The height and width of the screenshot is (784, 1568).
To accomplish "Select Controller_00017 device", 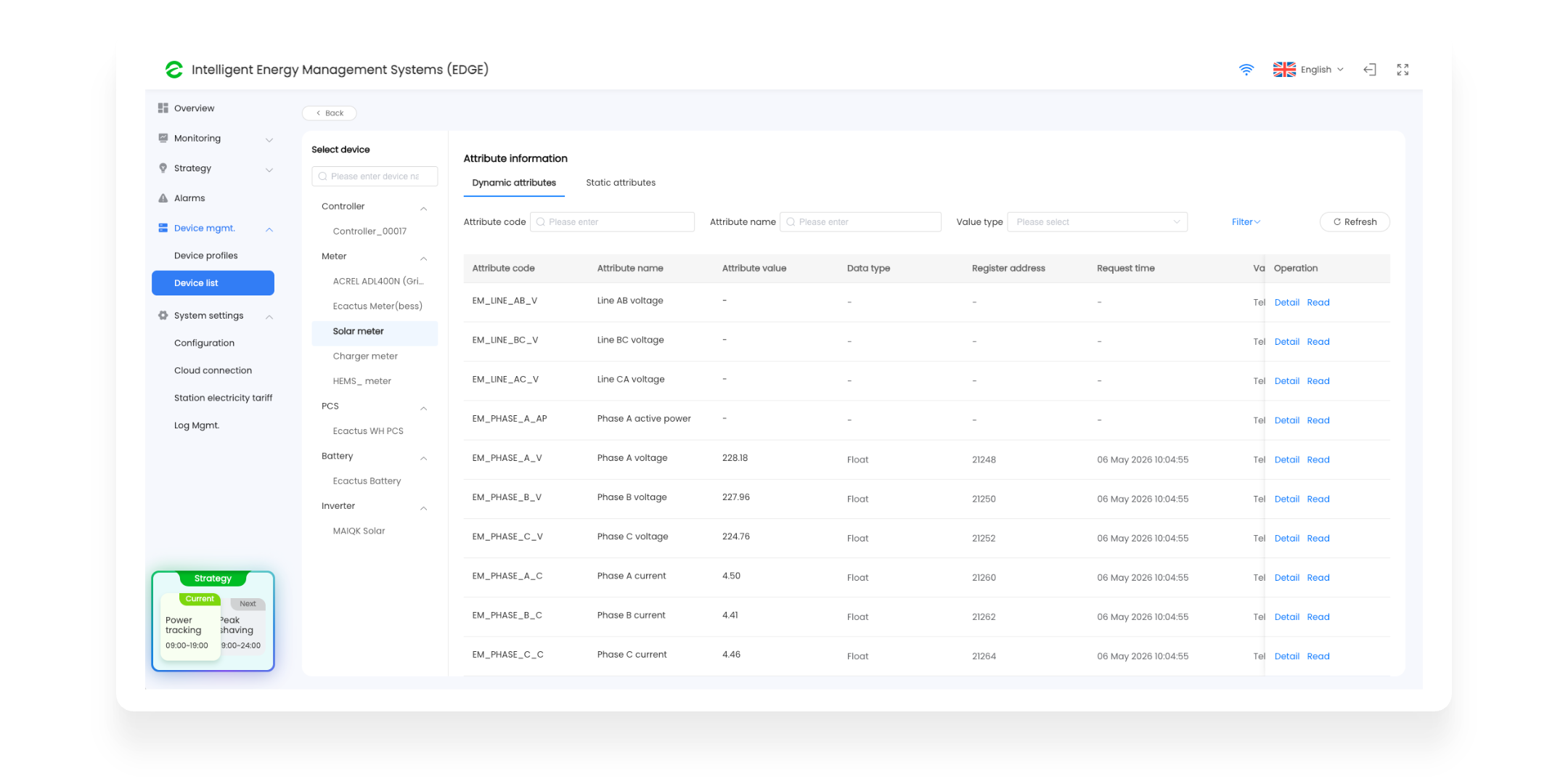I will click(x=369, y=232).
